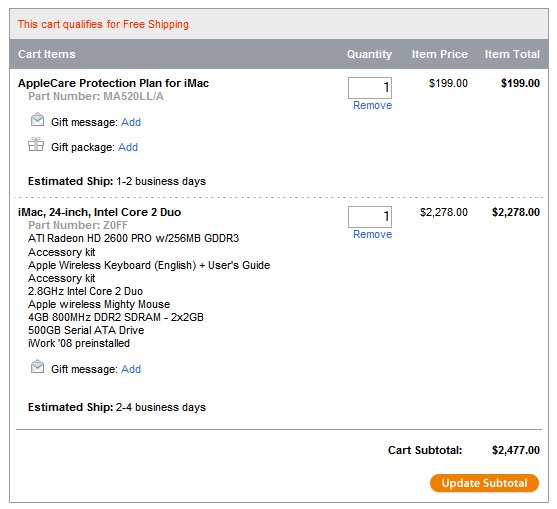Select the AppleCare Protection Plan for iMac title
Viewport: 557px width, 509px height.
[x=113, y=83]
